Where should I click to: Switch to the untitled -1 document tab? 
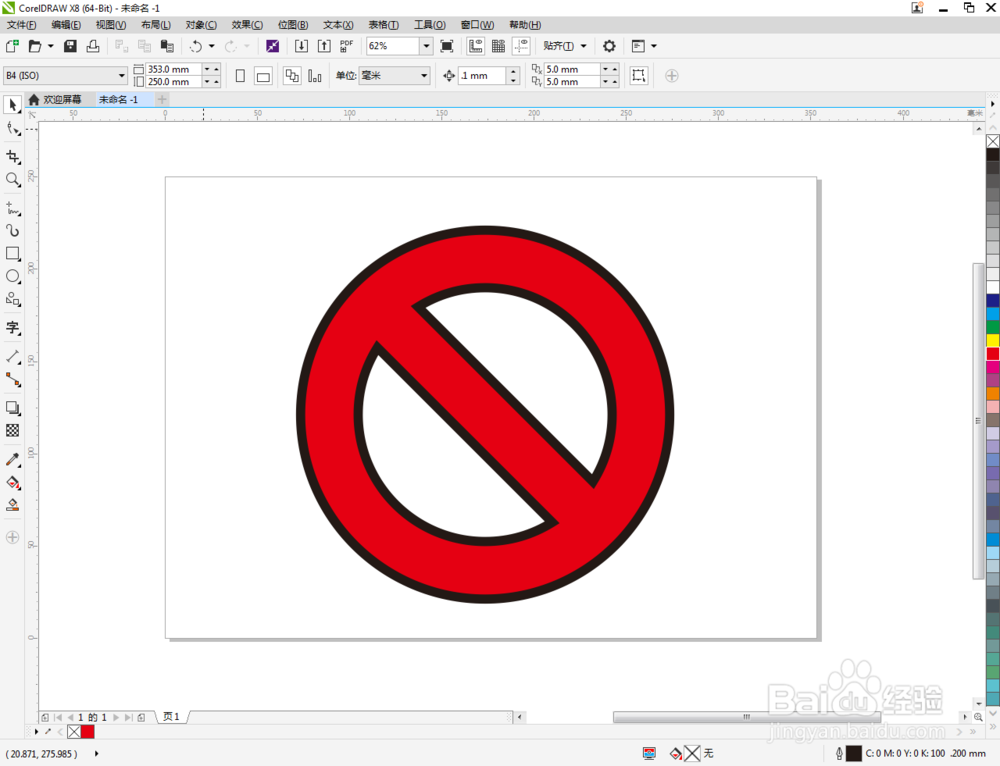(x=119, y=99)
